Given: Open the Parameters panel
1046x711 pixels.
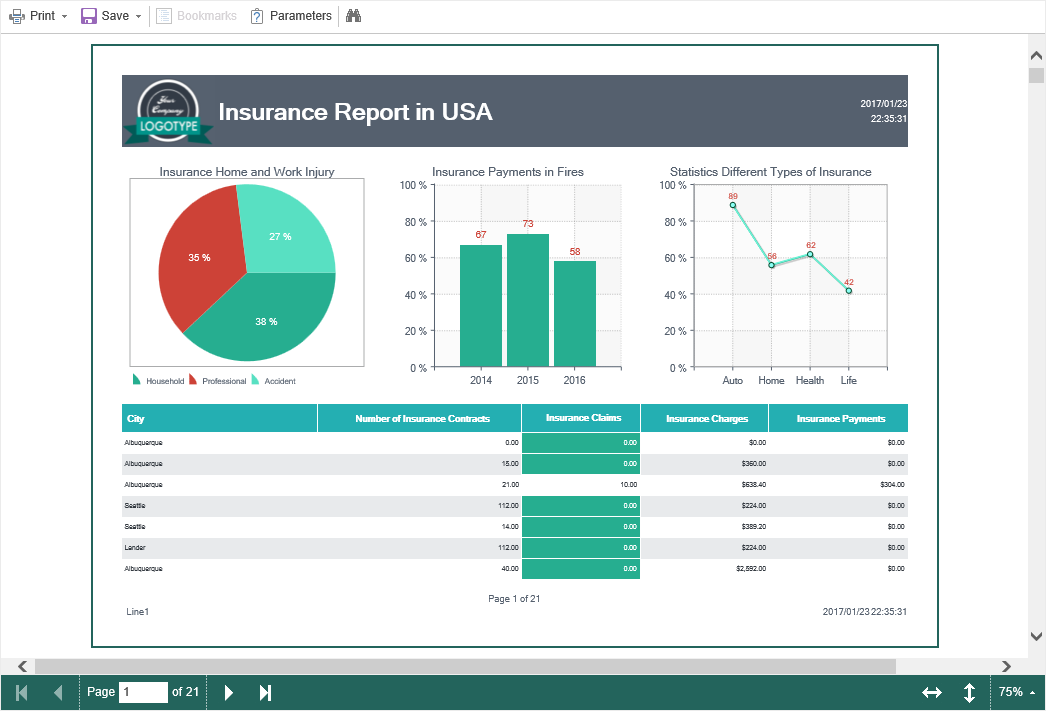Looking at the screenshot, I should tap(291, 16).
